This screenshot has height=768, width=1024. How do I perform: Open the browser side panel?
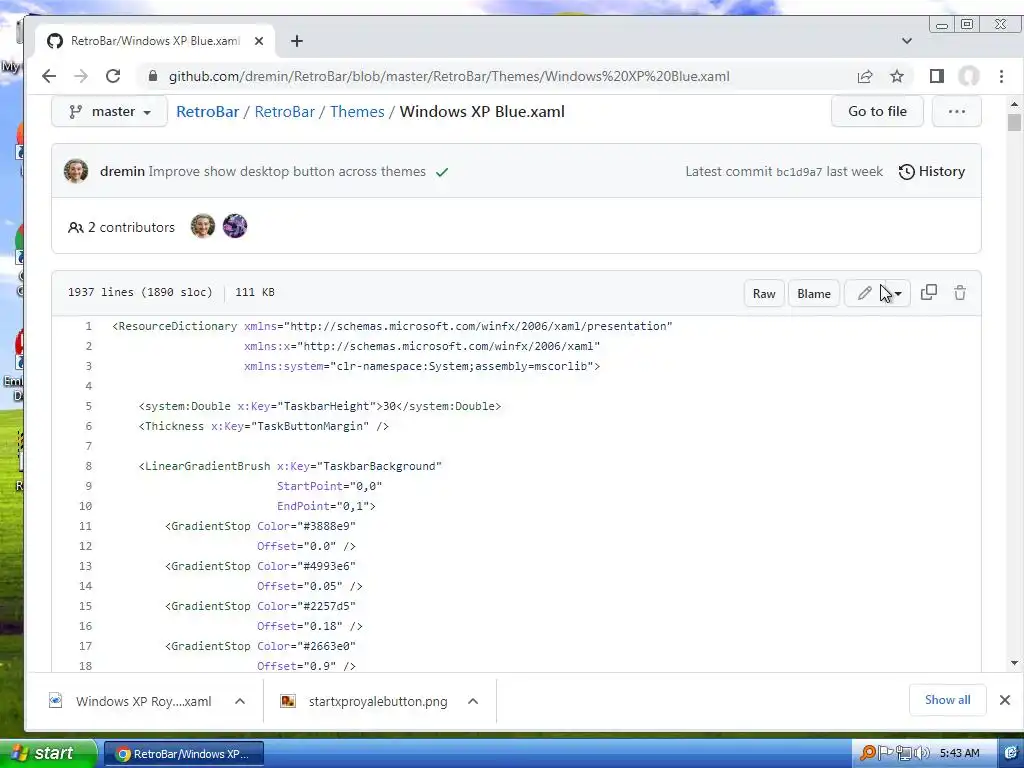[x=936, y=76]
